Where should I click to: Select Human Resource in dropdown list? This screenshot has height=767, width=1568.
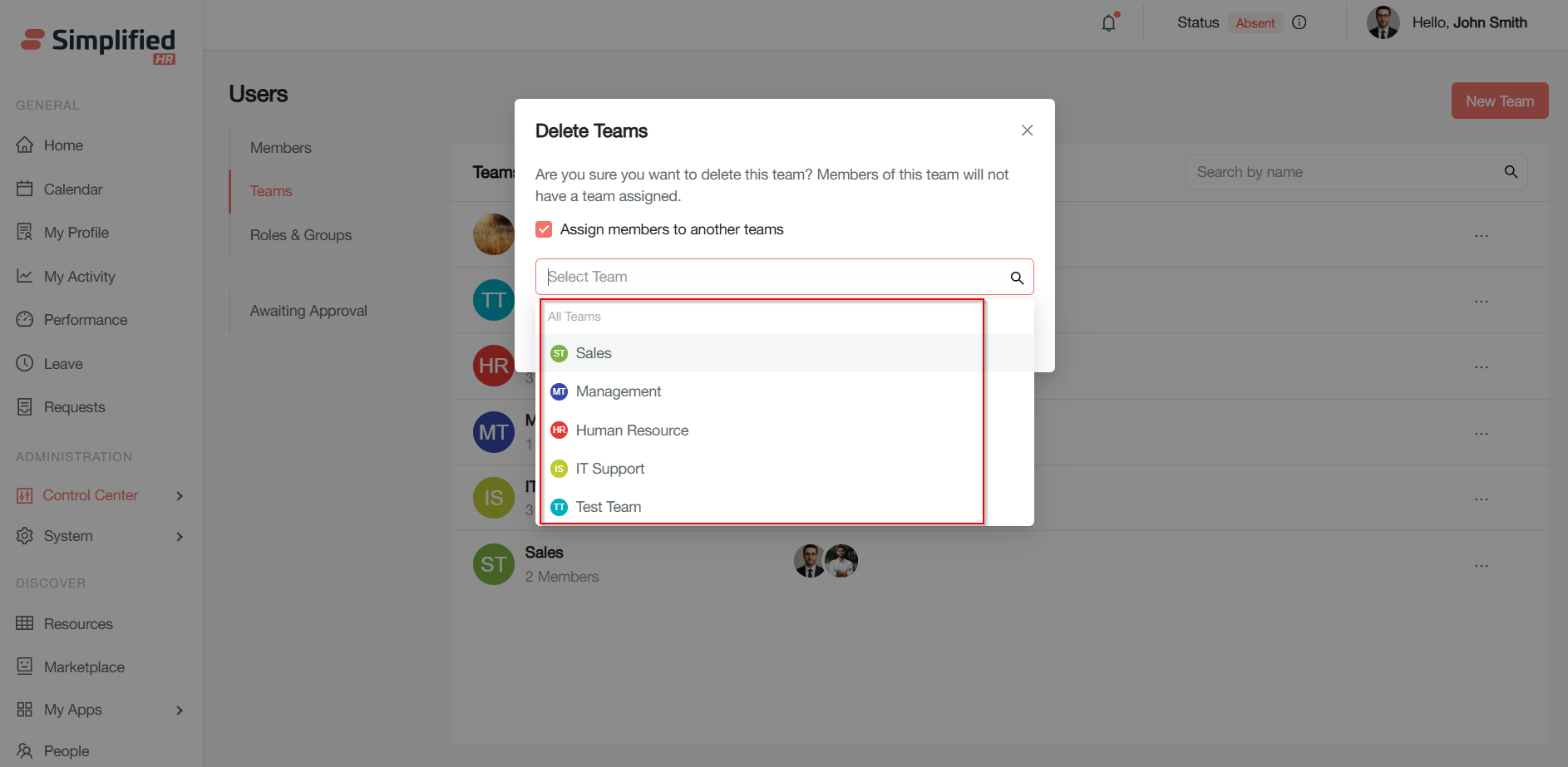[632, 430]
